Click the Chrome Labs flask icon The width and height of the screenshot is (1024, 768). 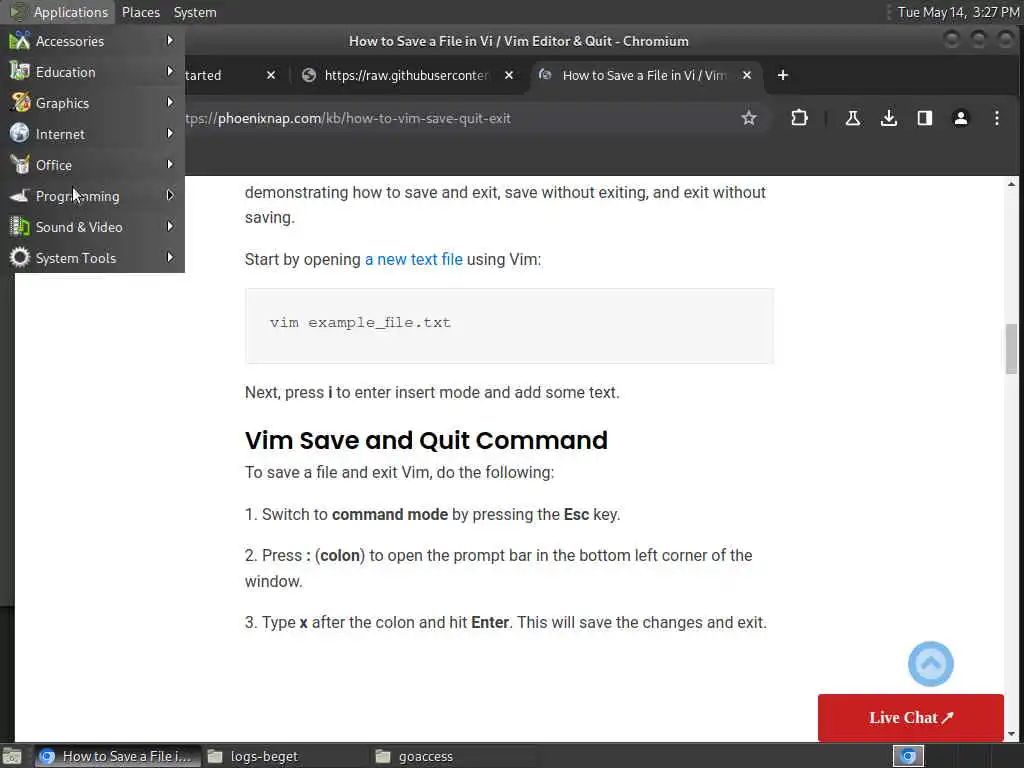(852, 118)
